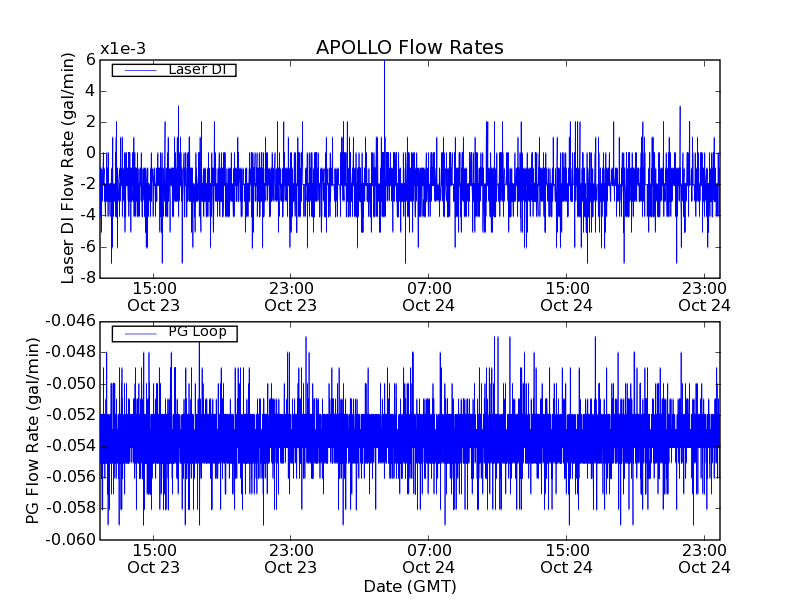Click the 0 y-axis tick in top plot
The height and width of the screenshot is (600, 800).
point(89,153)
